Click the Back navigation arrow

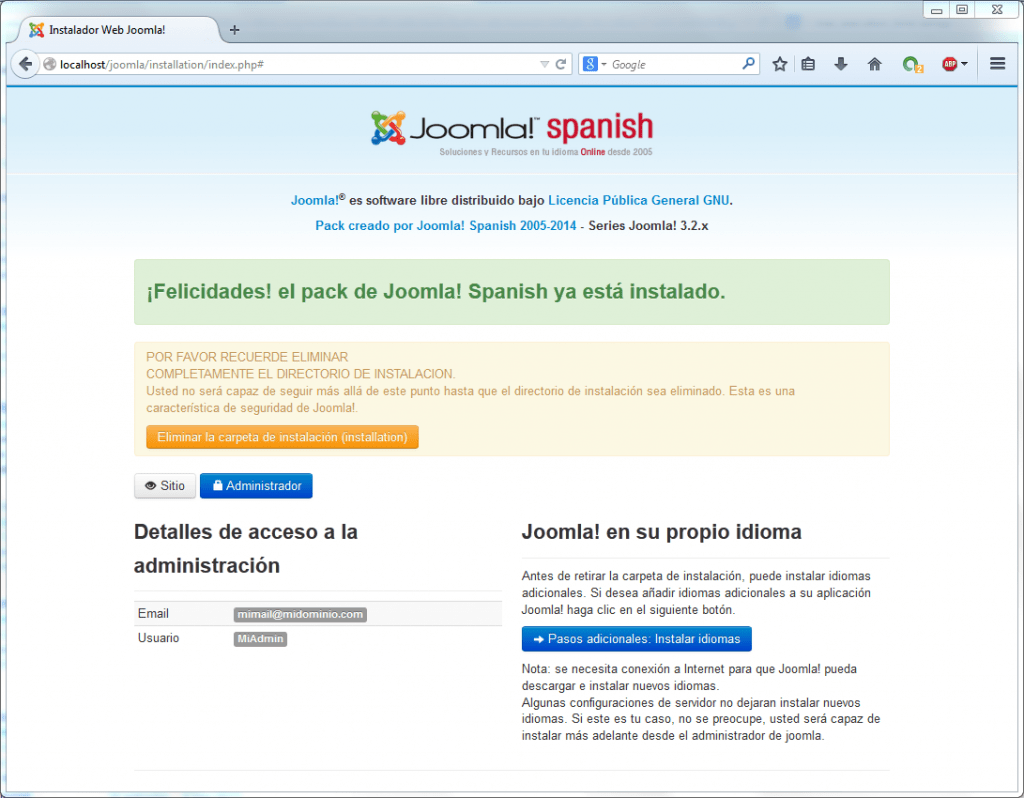tap(26, 63)
